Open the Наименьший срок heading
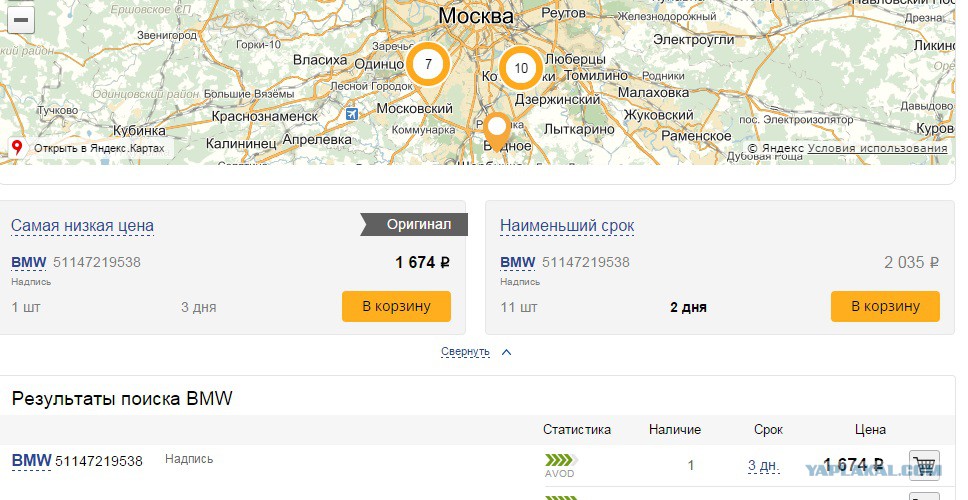 [x=567, y=226]
